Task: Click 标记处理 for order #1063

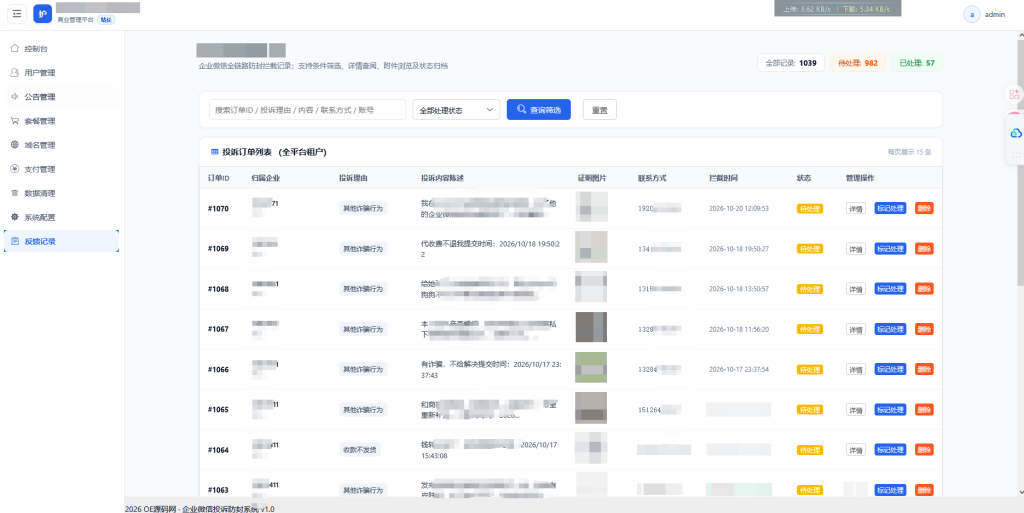Action: click(x=890, y=490)
